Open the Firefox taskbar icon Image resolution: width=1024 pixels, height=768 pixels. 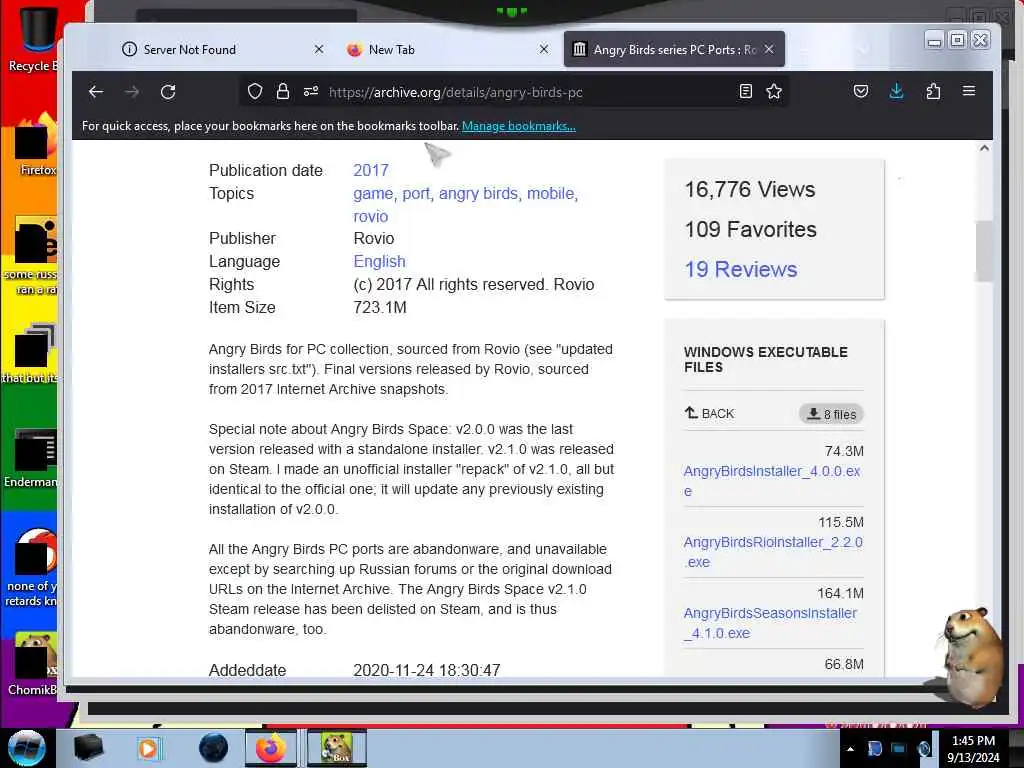point(270,748)
